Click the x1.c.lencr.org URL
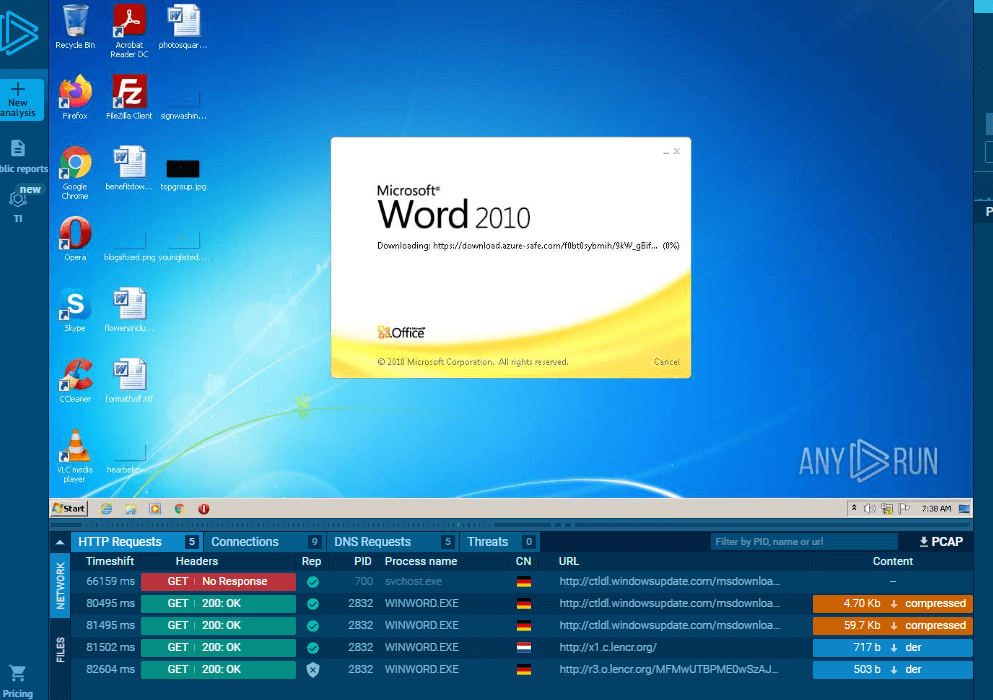993x700 pixels. tap(608, 647)
